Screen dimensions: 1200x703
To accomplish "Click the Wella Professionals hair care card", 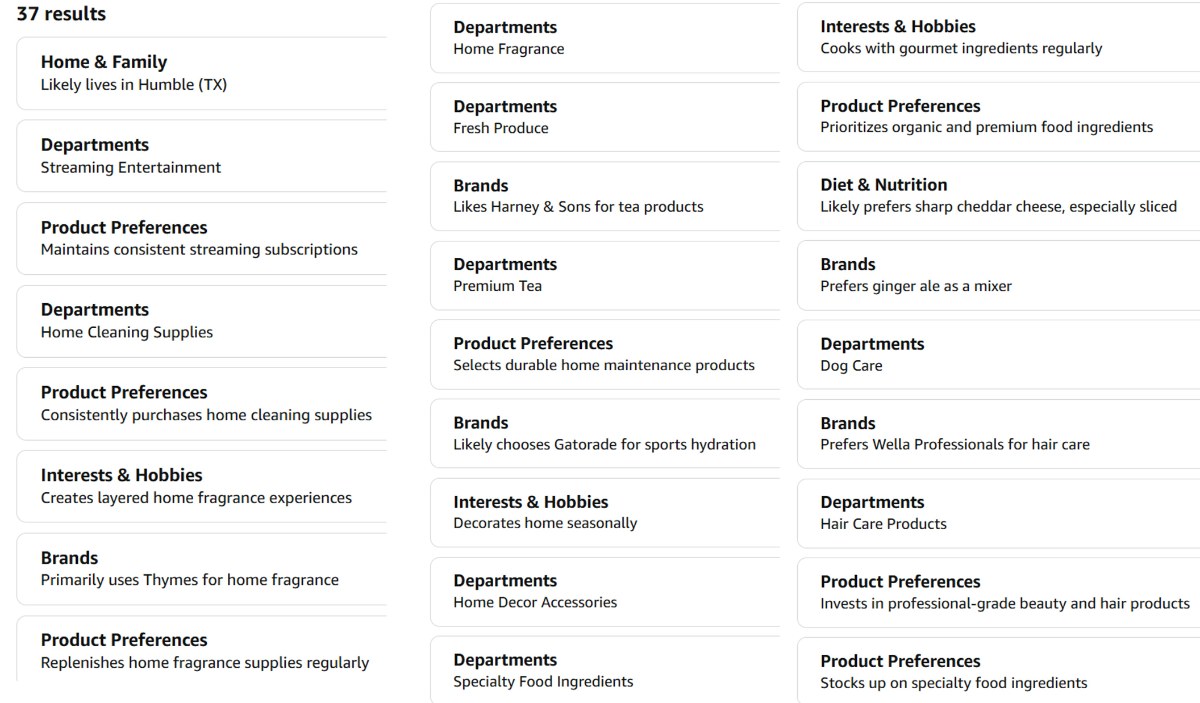I will tap(999, 433).
